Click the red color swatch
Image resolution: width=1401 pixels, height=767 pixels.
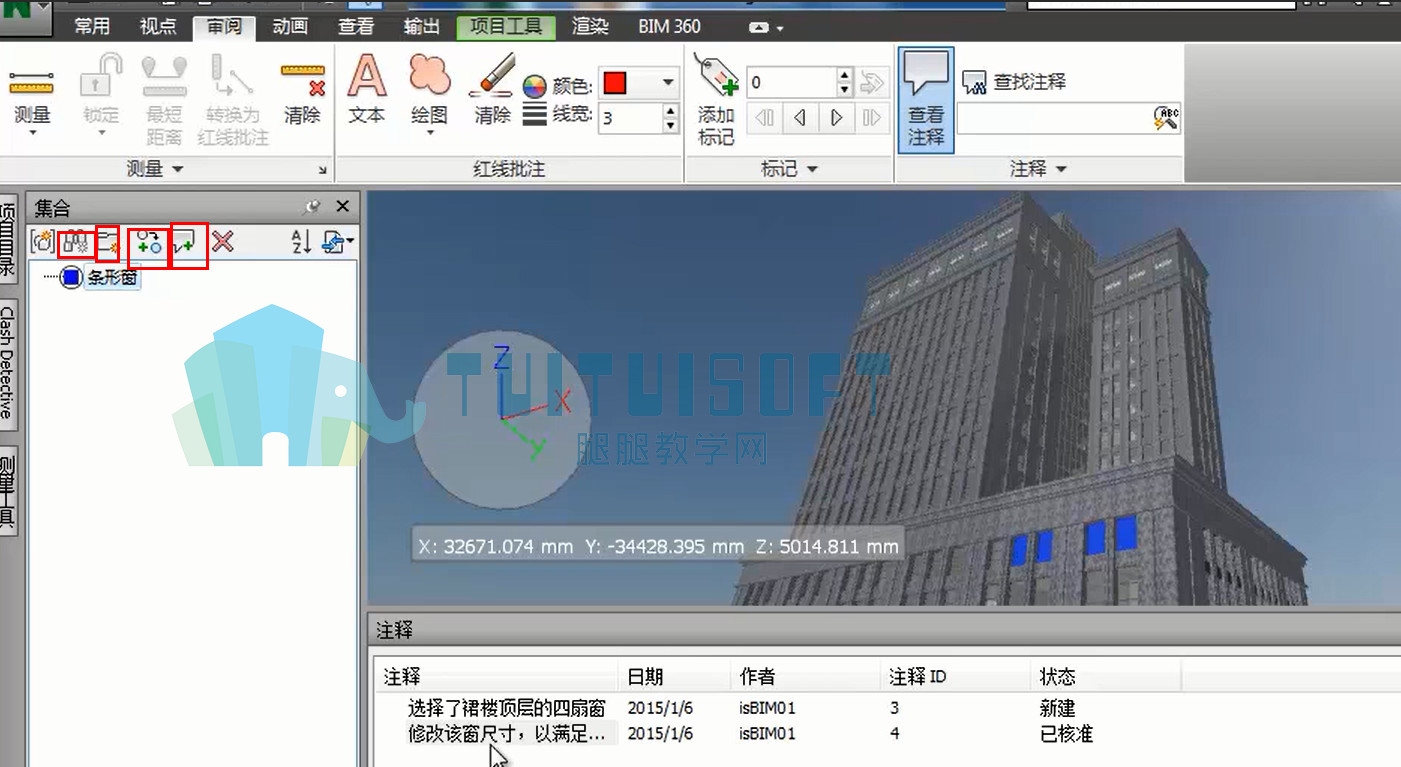[x=615, y=83]
